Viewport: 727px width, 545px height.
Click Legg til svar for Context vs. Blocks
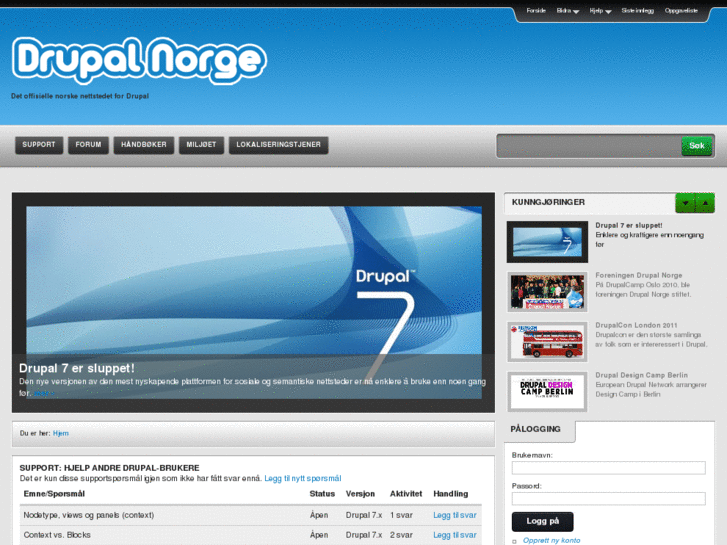pos(455,535)
